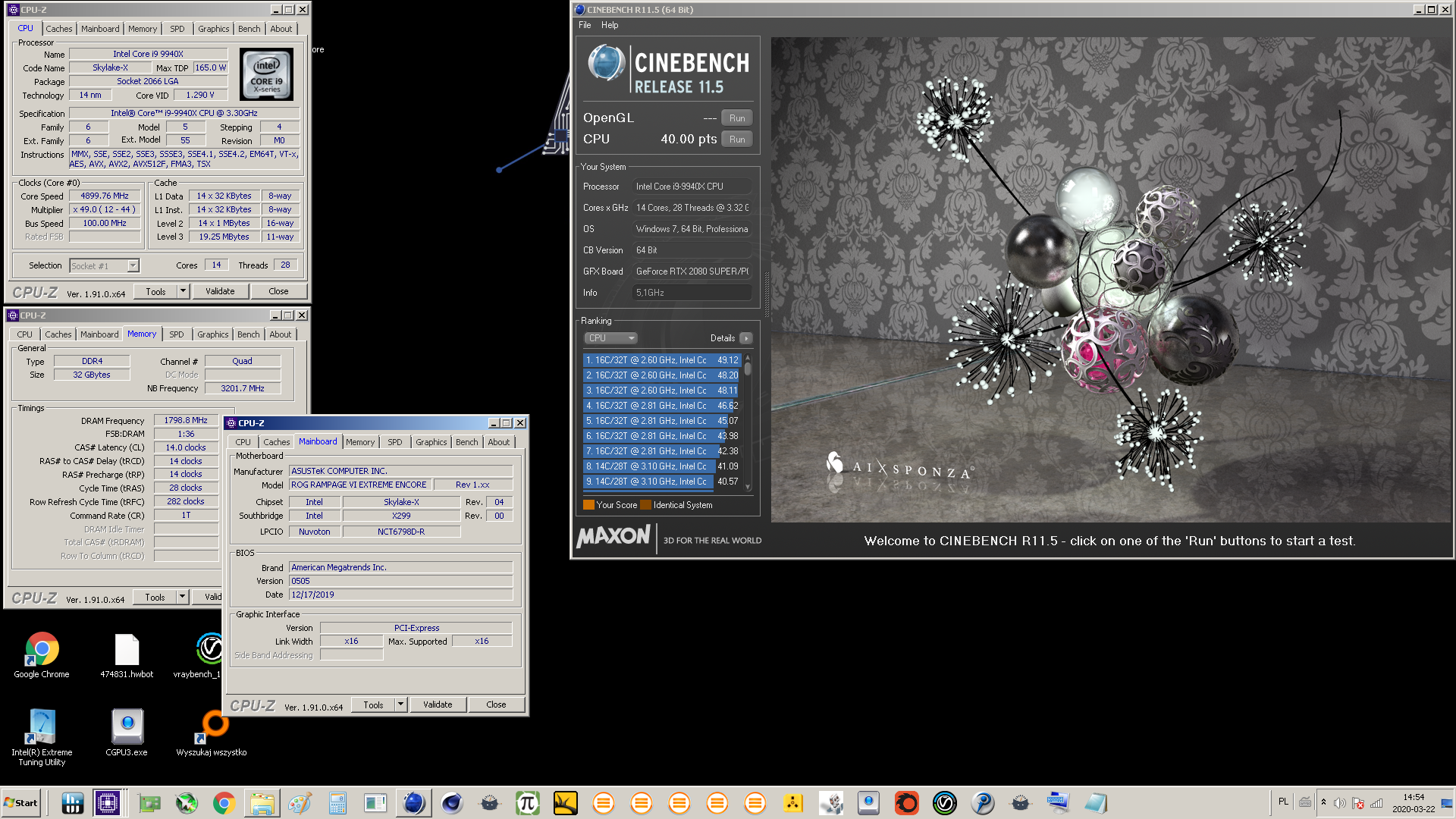
Task: Select ranking entry 9 scoring 40.57
Action: tap(662, 482)
